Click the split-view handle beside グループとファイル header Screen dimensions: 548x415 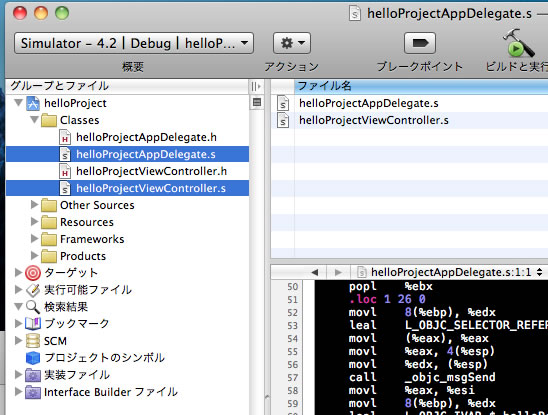coord(256,86)
